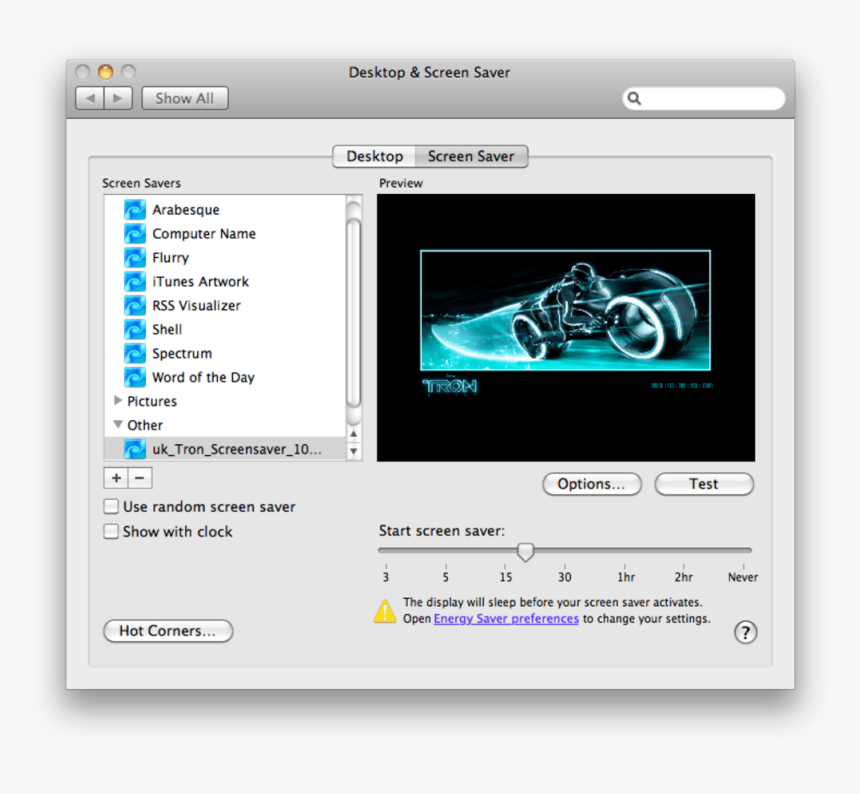Click the yellow warning triangle icon
This screenshot has height=794, width=860.
click(x=385, y=611)
